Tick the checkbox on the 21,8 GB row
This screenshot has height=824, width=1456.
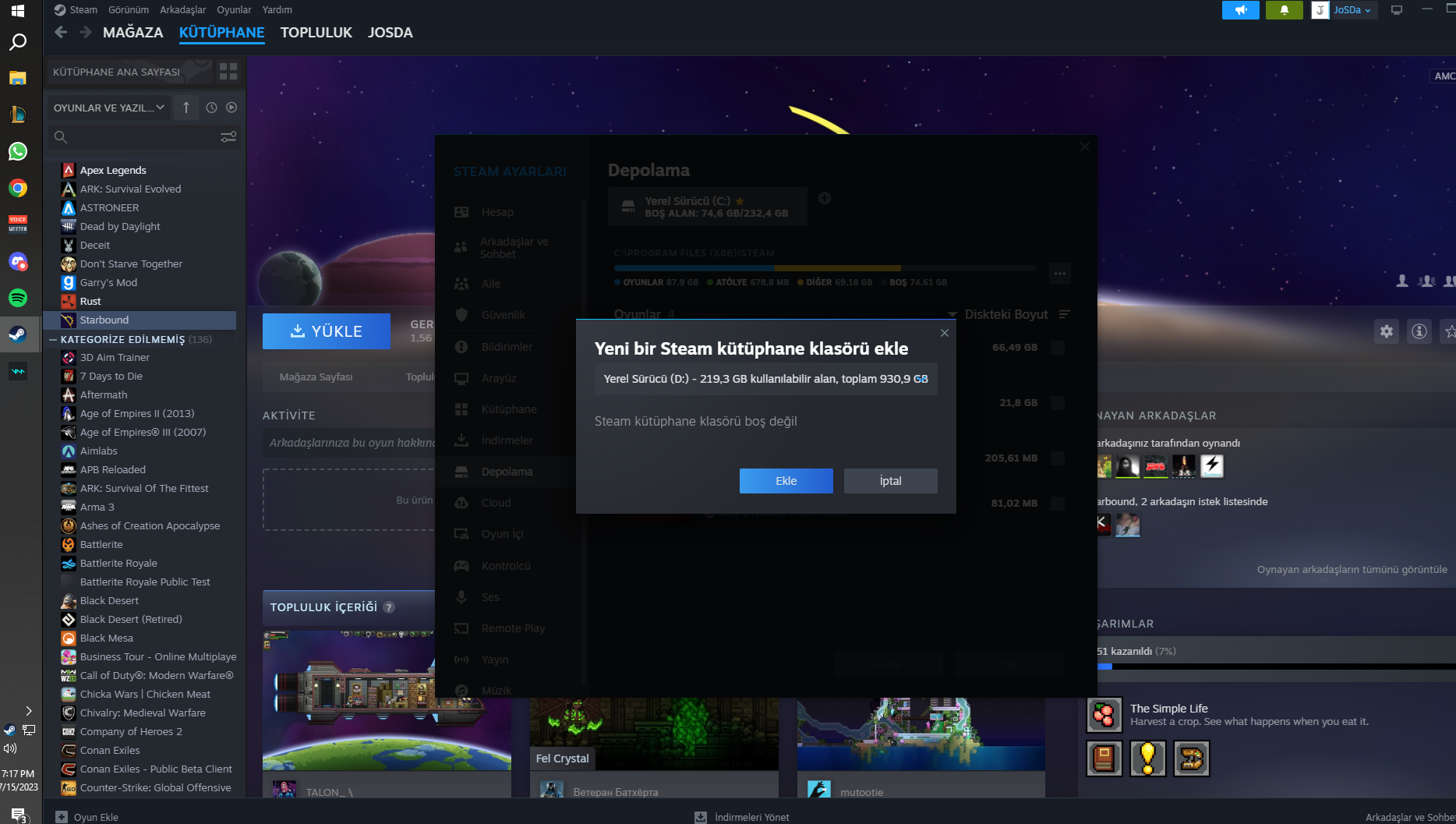1058,403
